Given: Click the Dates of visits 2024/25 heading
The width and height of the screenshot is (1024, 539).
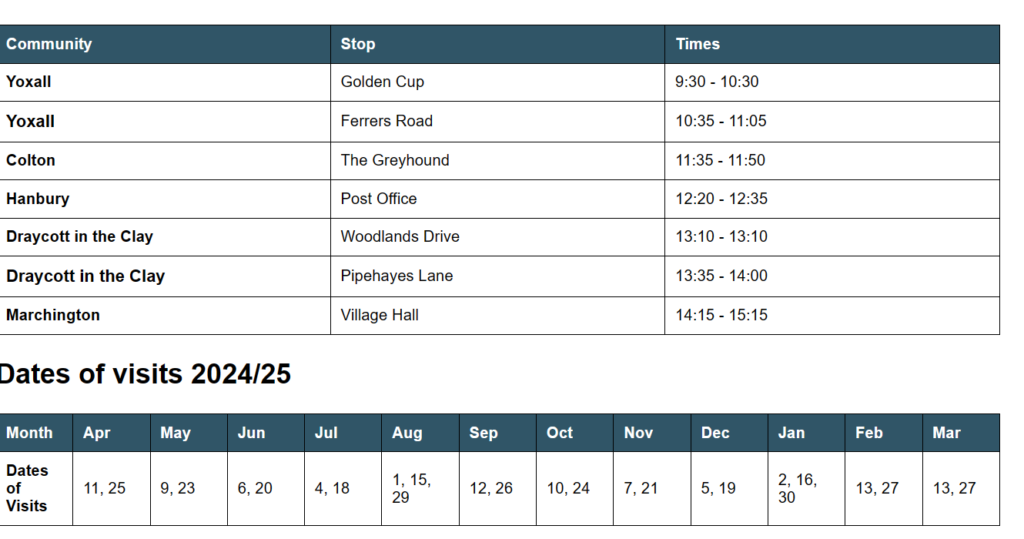Looking at the screenshot, I should tap(144, 374).
